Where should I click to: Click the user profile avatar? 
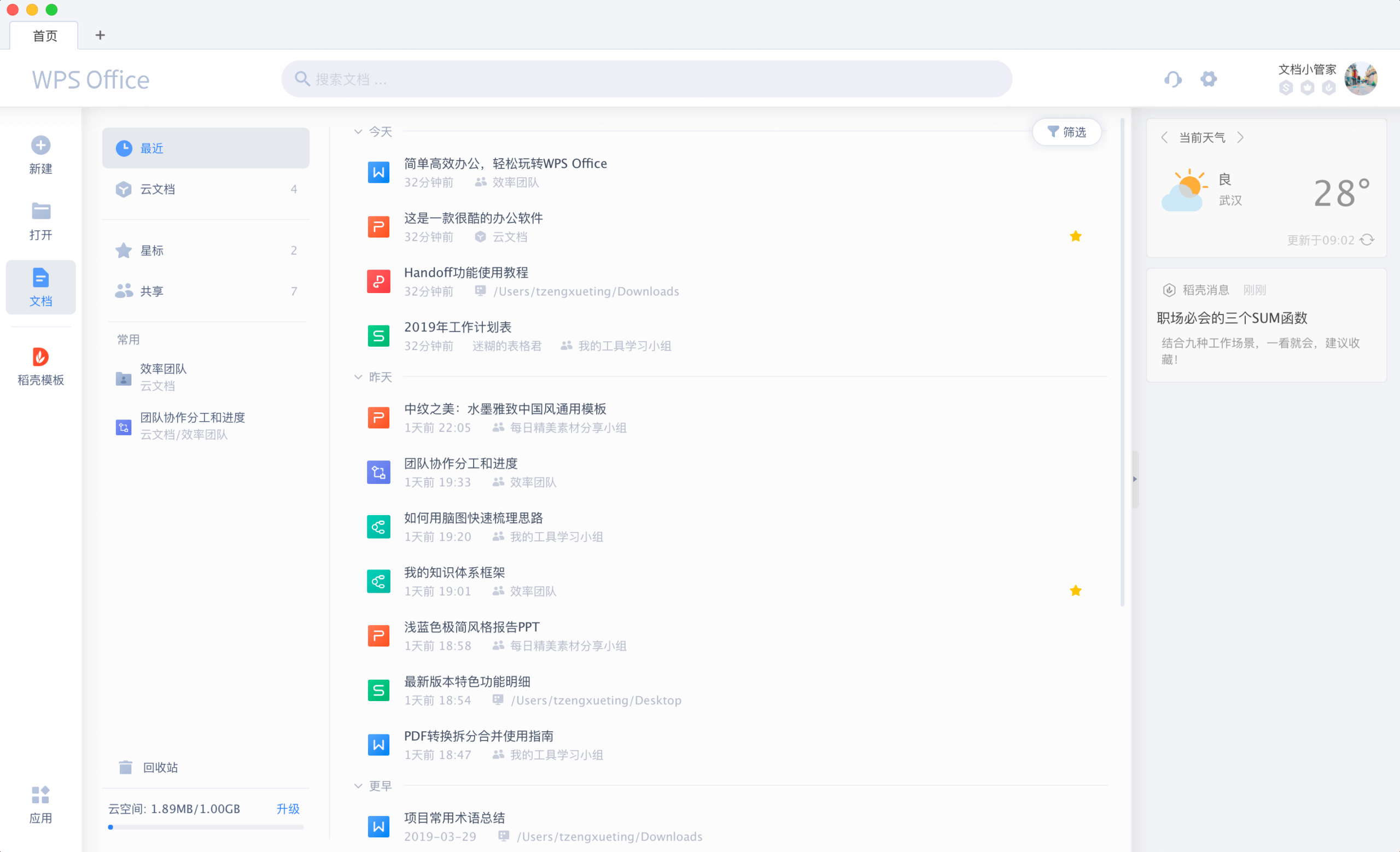(1360, 79)
